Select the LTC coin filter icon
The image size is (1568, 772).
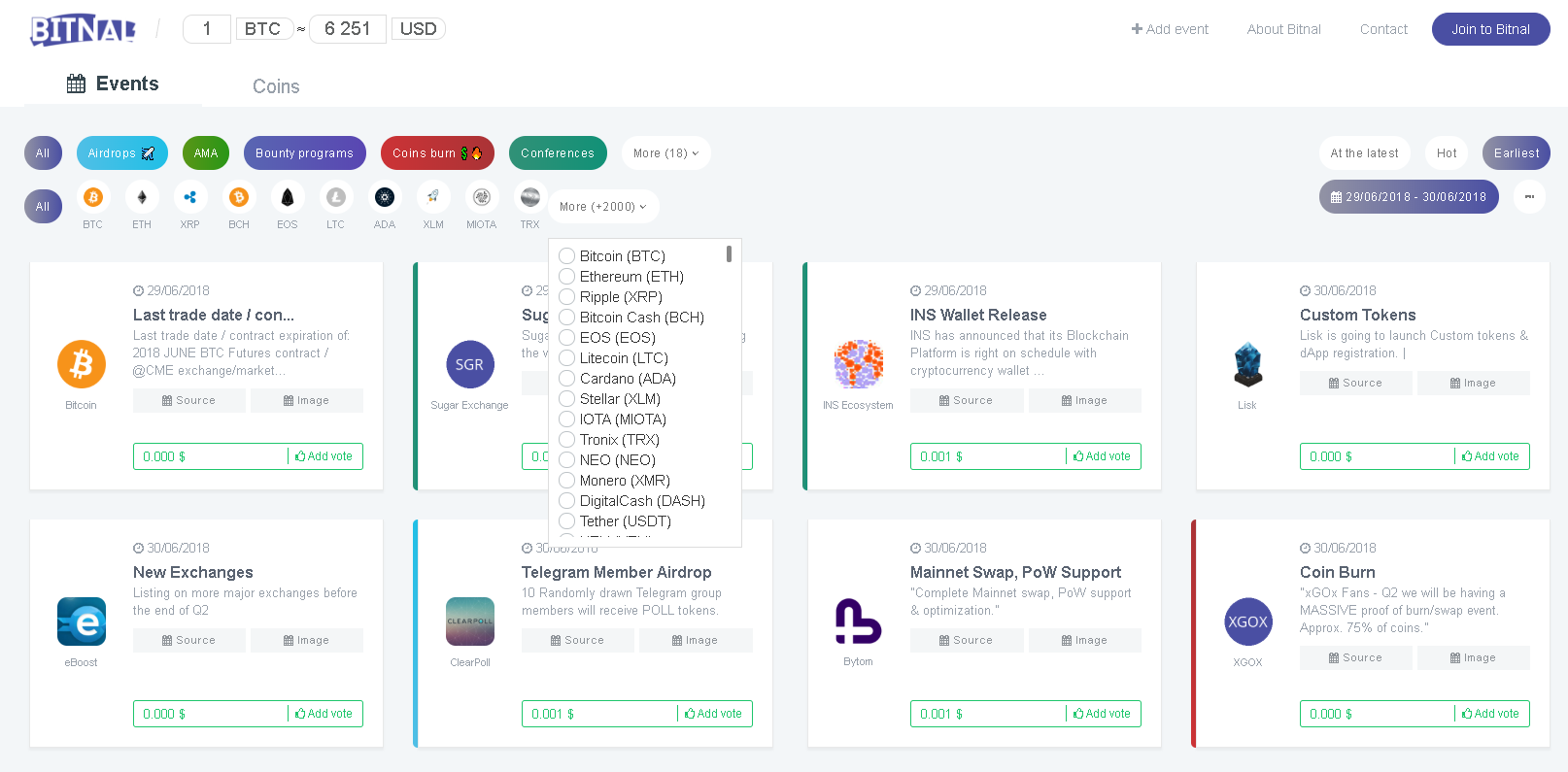point(336,197)
